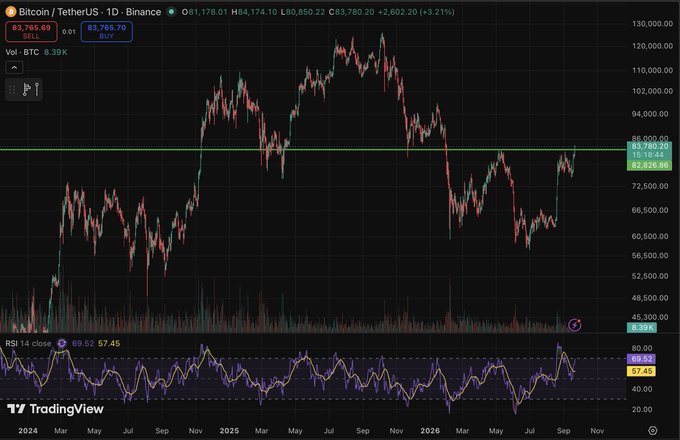Click the 2024 label on time axis
Image resolution: width=680 pixels, height=440 pixels.
coord(28,431)
